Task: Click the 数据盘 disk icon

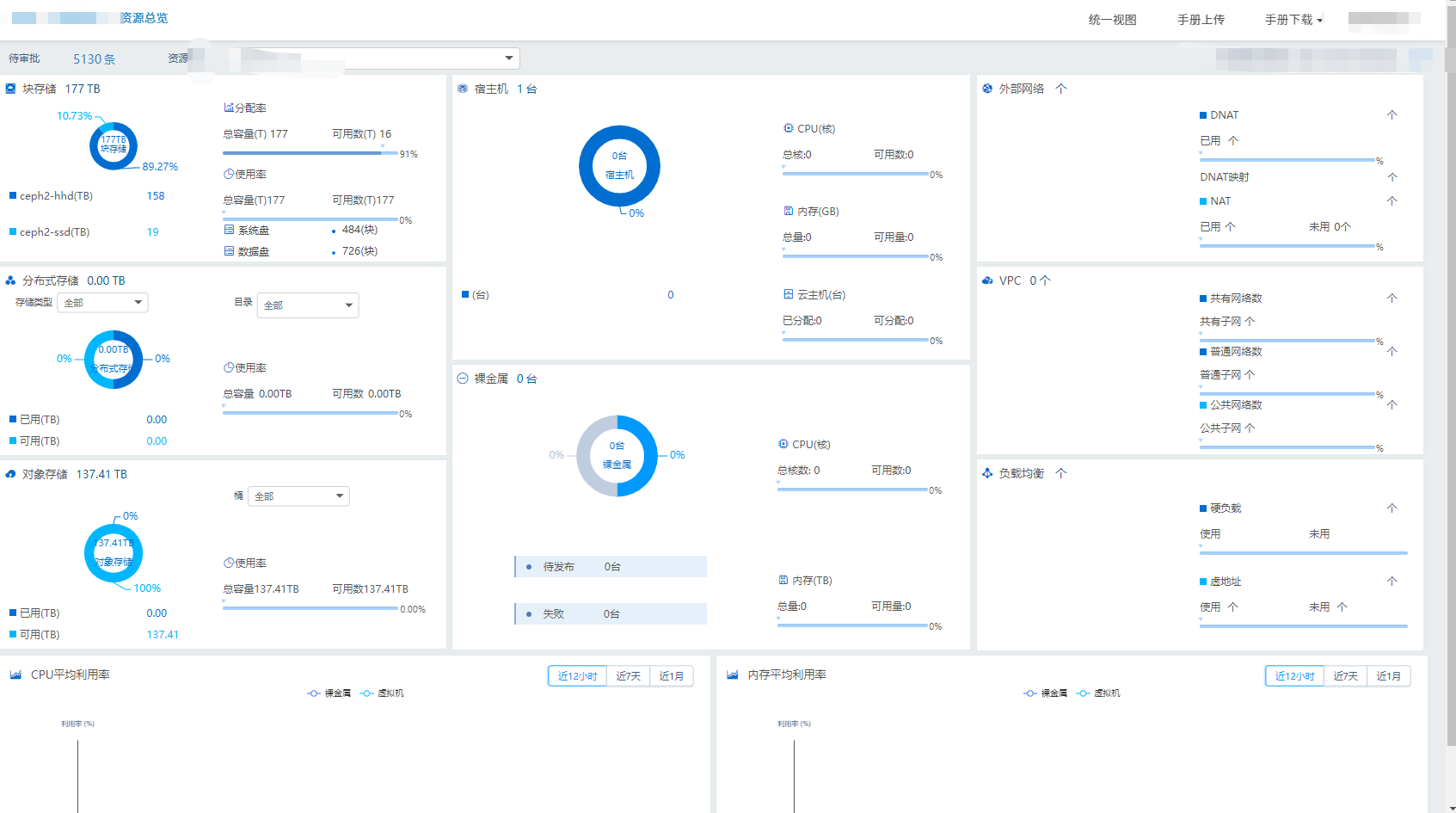Action: click(x=229, y=251)
